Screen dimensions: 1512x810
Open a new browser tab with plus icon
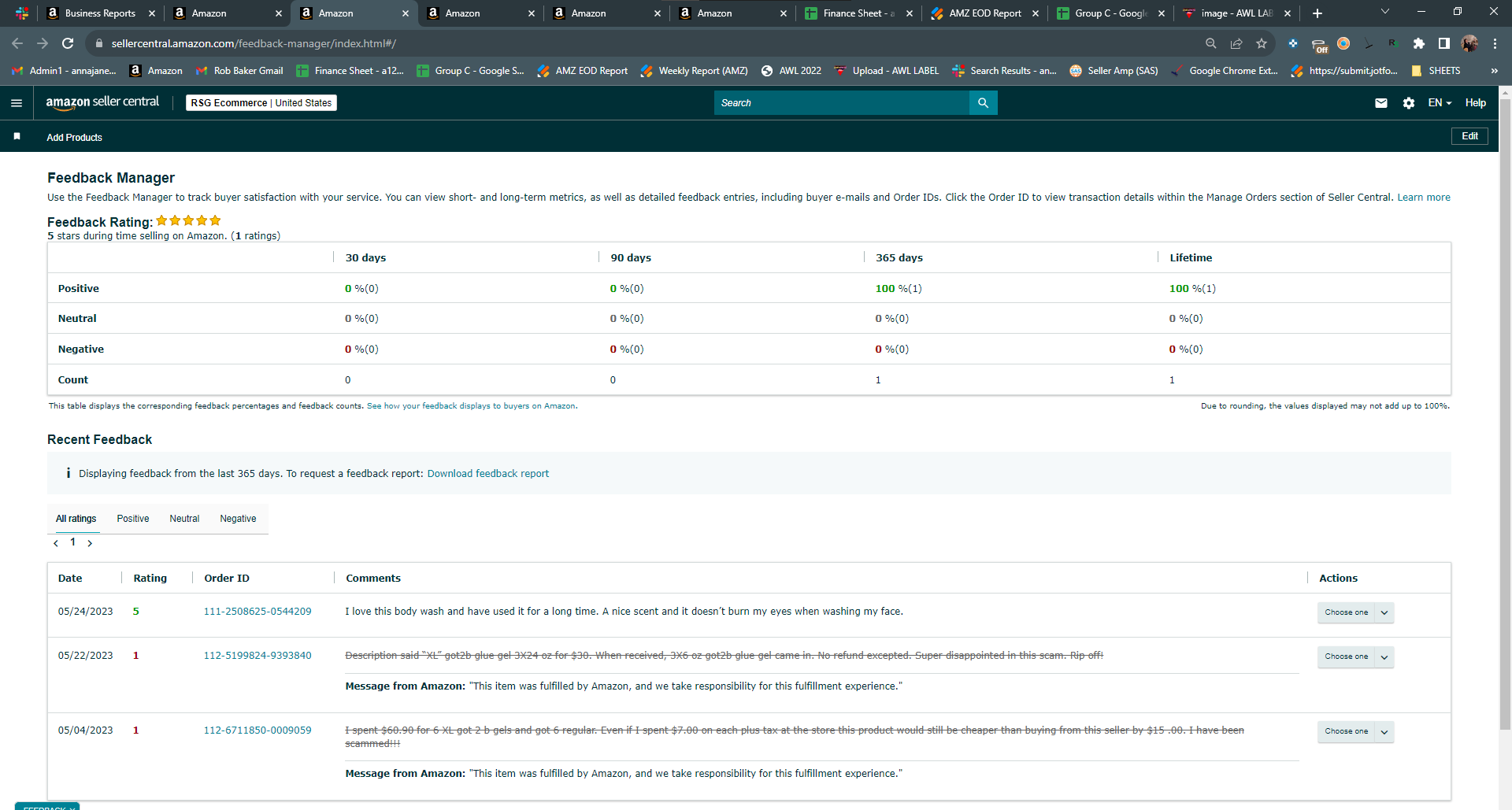[1317, 13]
